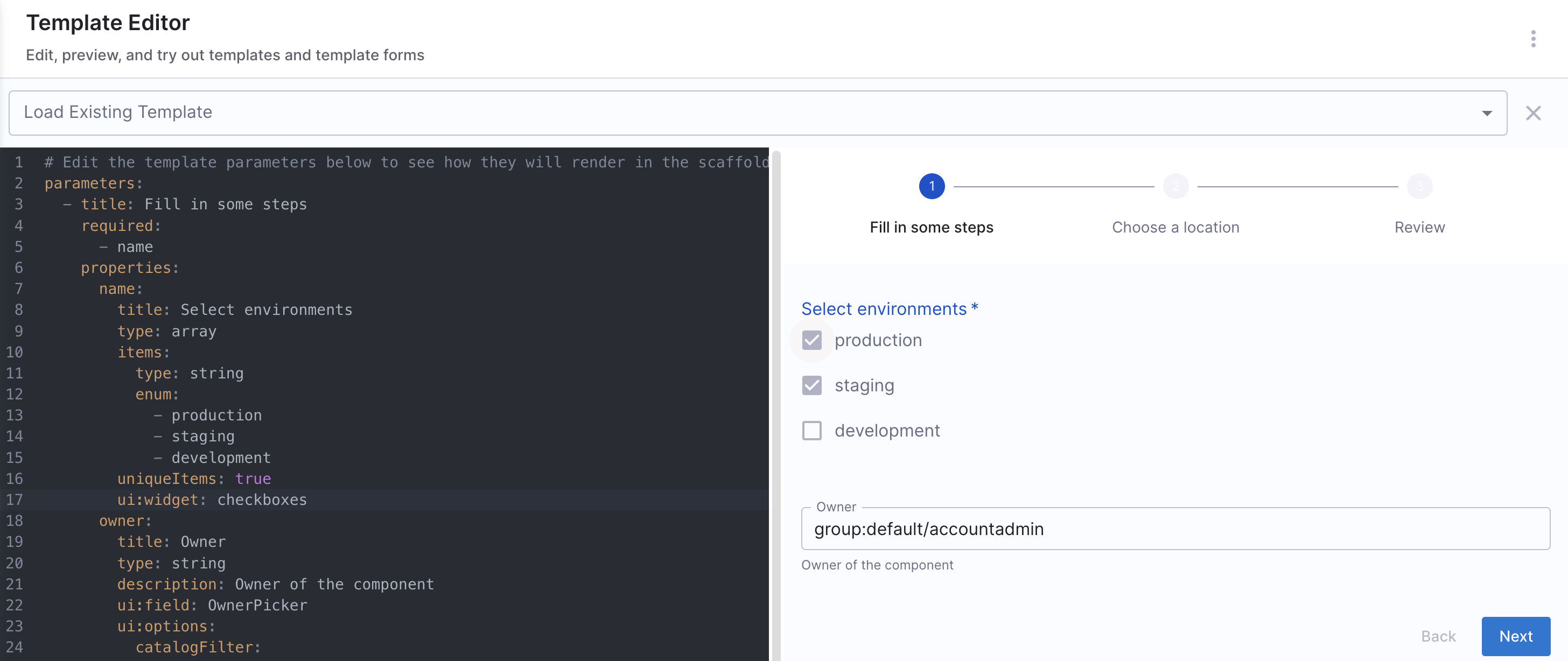Click the Owner input field

(x=1175, y=529)
